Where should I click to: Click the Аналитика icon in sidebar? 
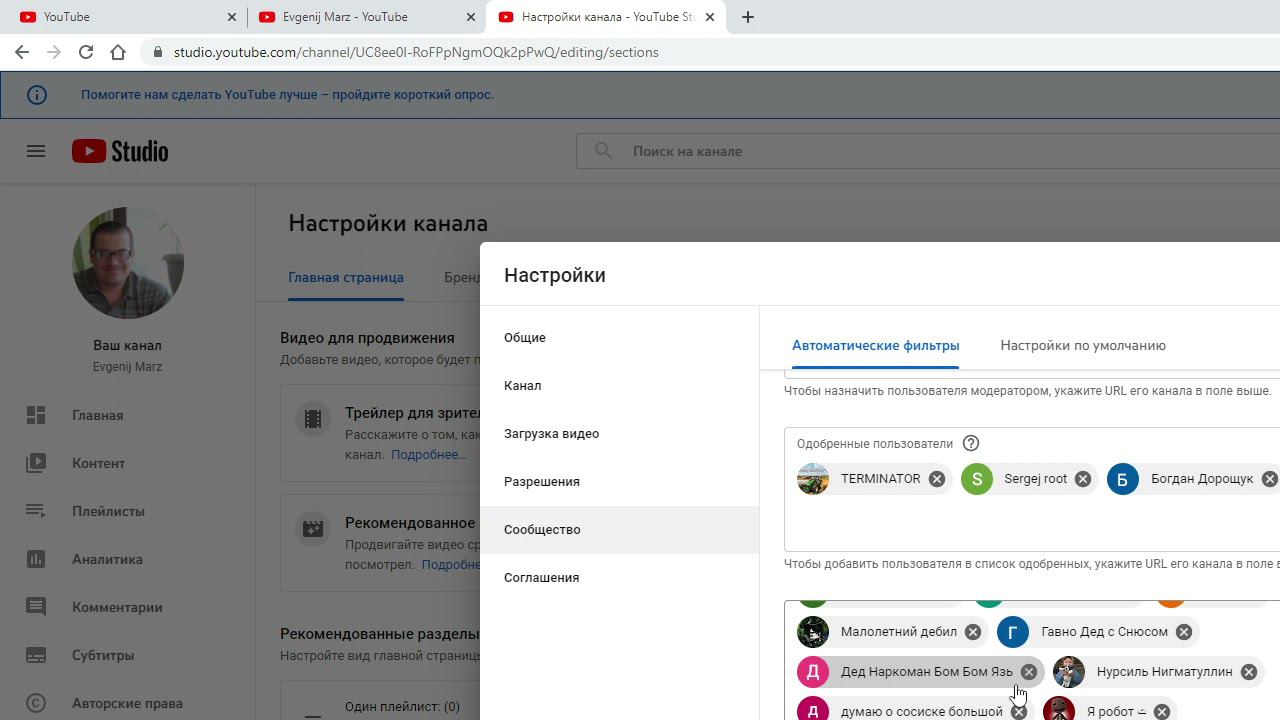36,559
